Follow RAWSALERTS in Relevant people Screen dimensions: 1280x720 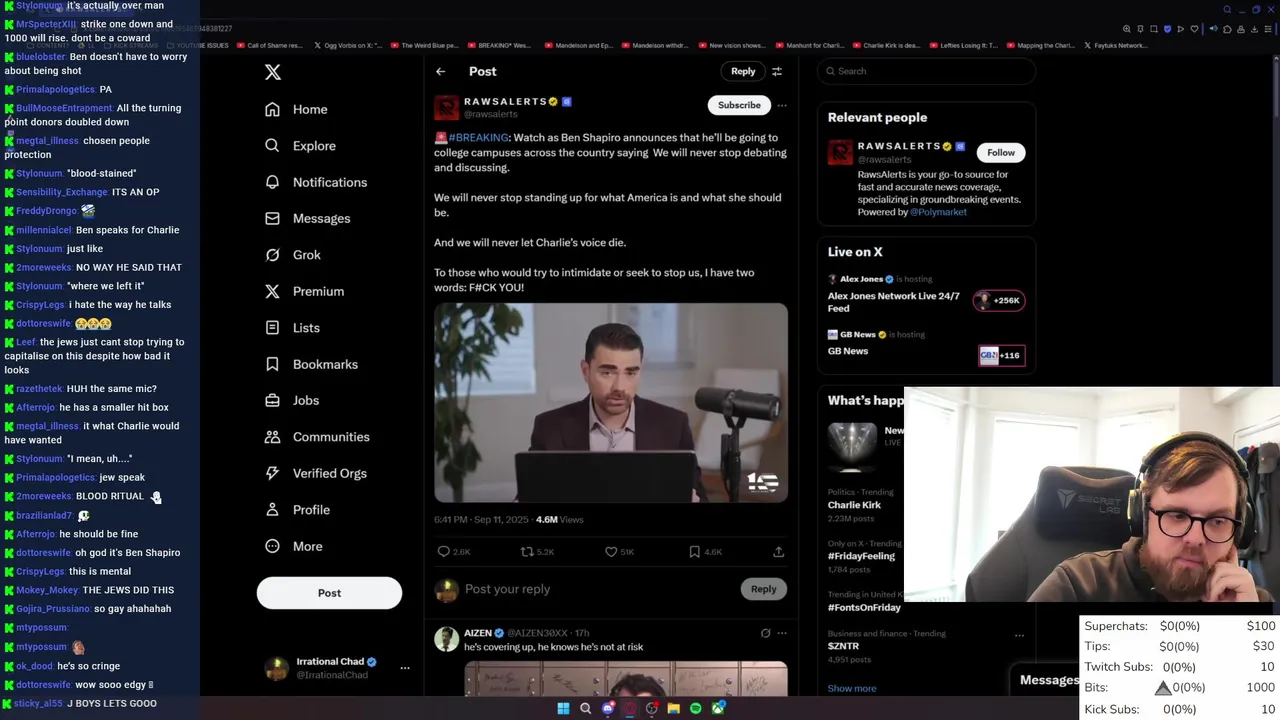(x=1001, y=152)
